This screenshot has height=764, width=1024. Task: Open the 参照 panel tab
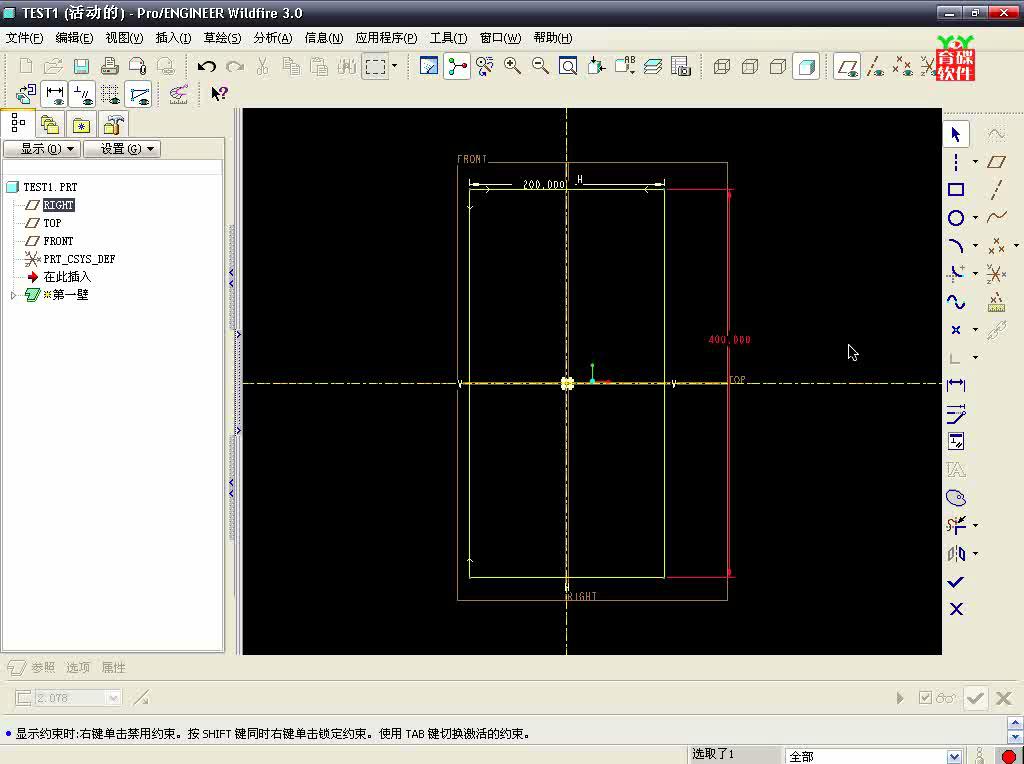(x=43, y=667)
